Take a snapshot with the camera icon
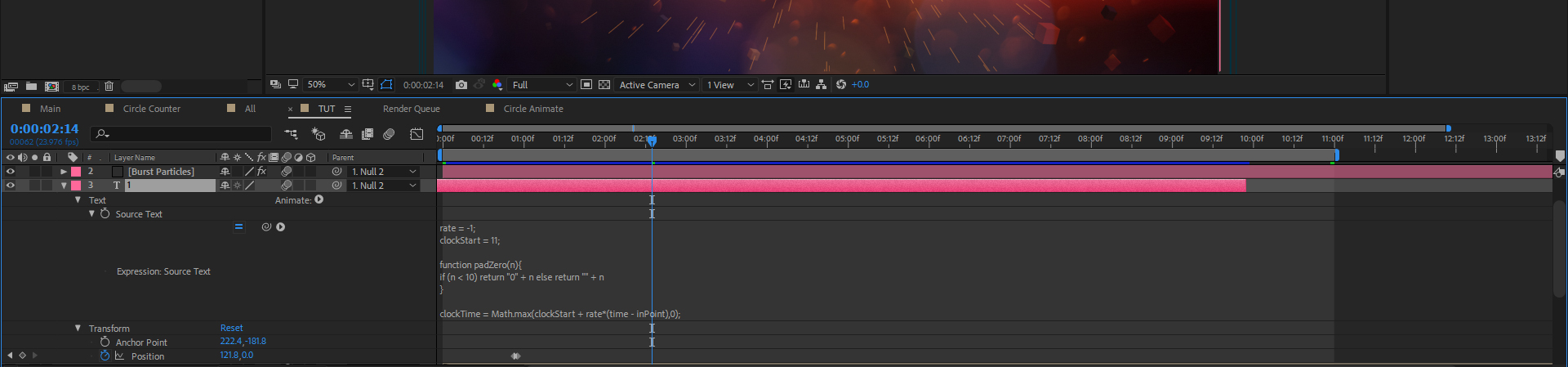Image resolution: width=1568 pixels, height=367 pixels. 461,84
